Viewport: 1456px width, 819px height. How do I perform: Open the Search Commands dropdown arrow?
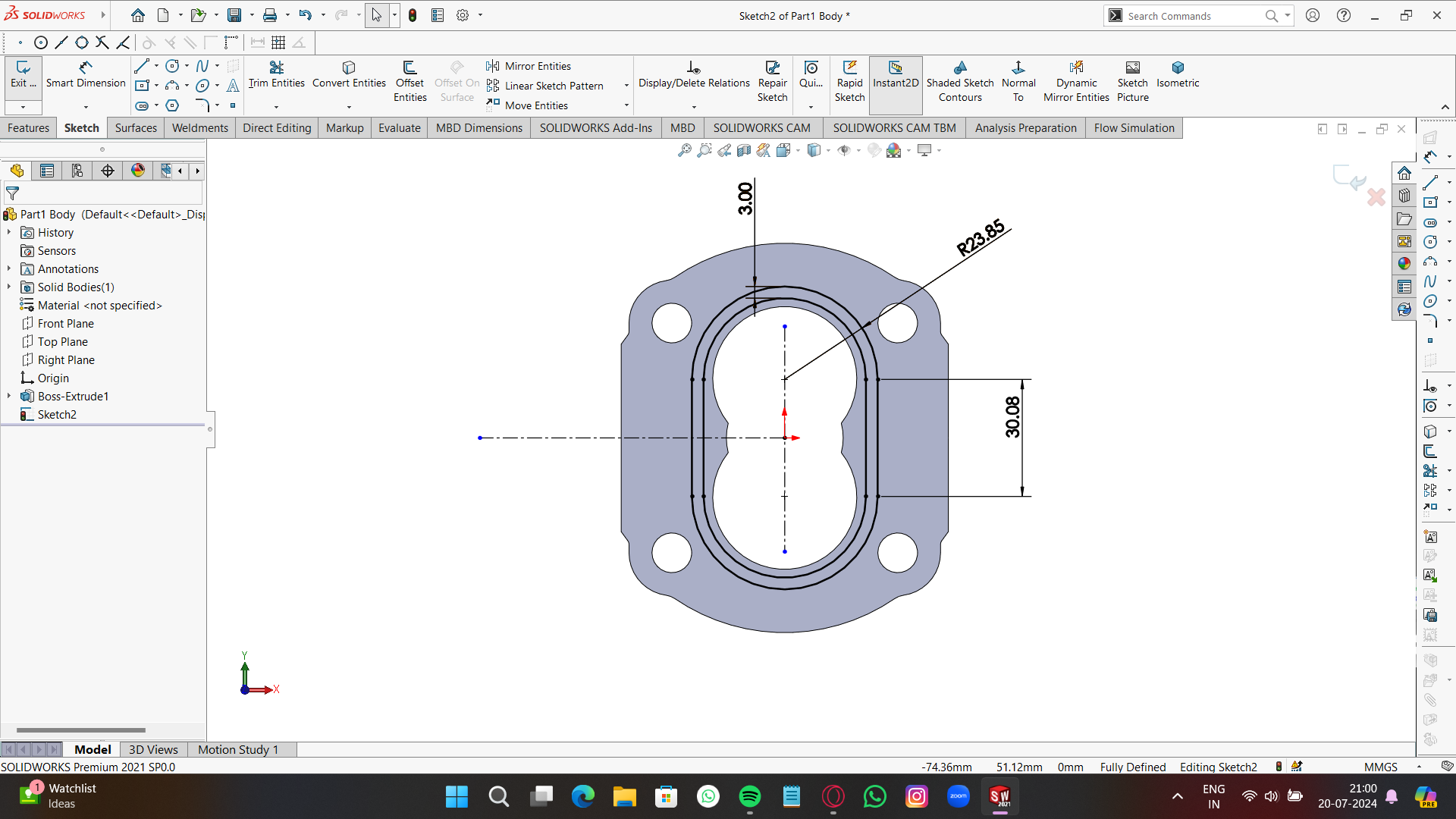1287,15
